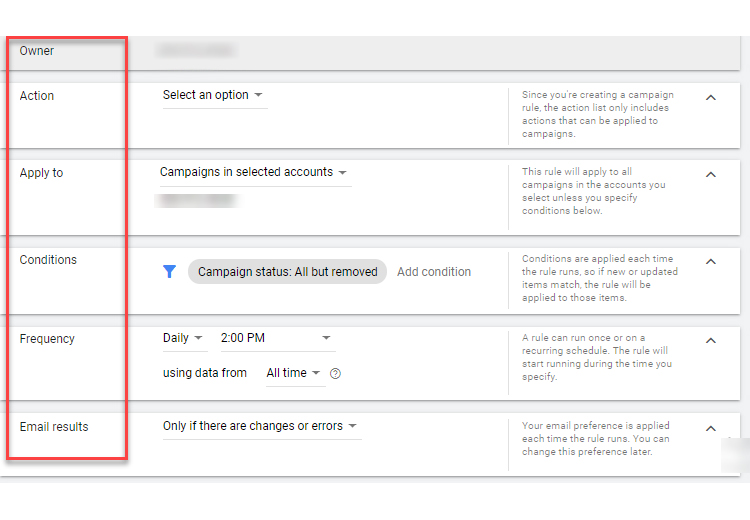Viewport: 750px width, 520px height.
Task: Collapse the Action section chevron
Action: [x=711, y=98]
